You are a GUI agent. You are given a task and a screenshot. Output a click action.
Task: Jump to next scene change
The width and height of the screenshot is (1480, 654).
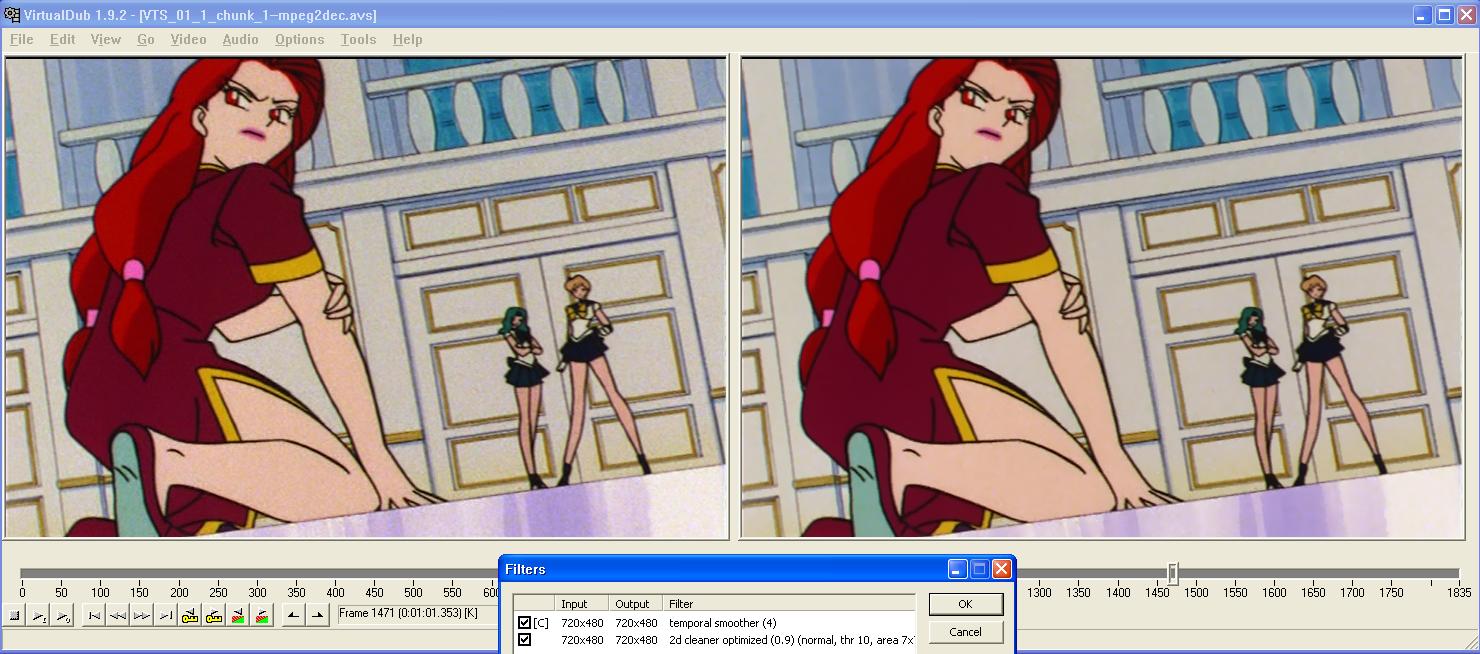point(262,616)
